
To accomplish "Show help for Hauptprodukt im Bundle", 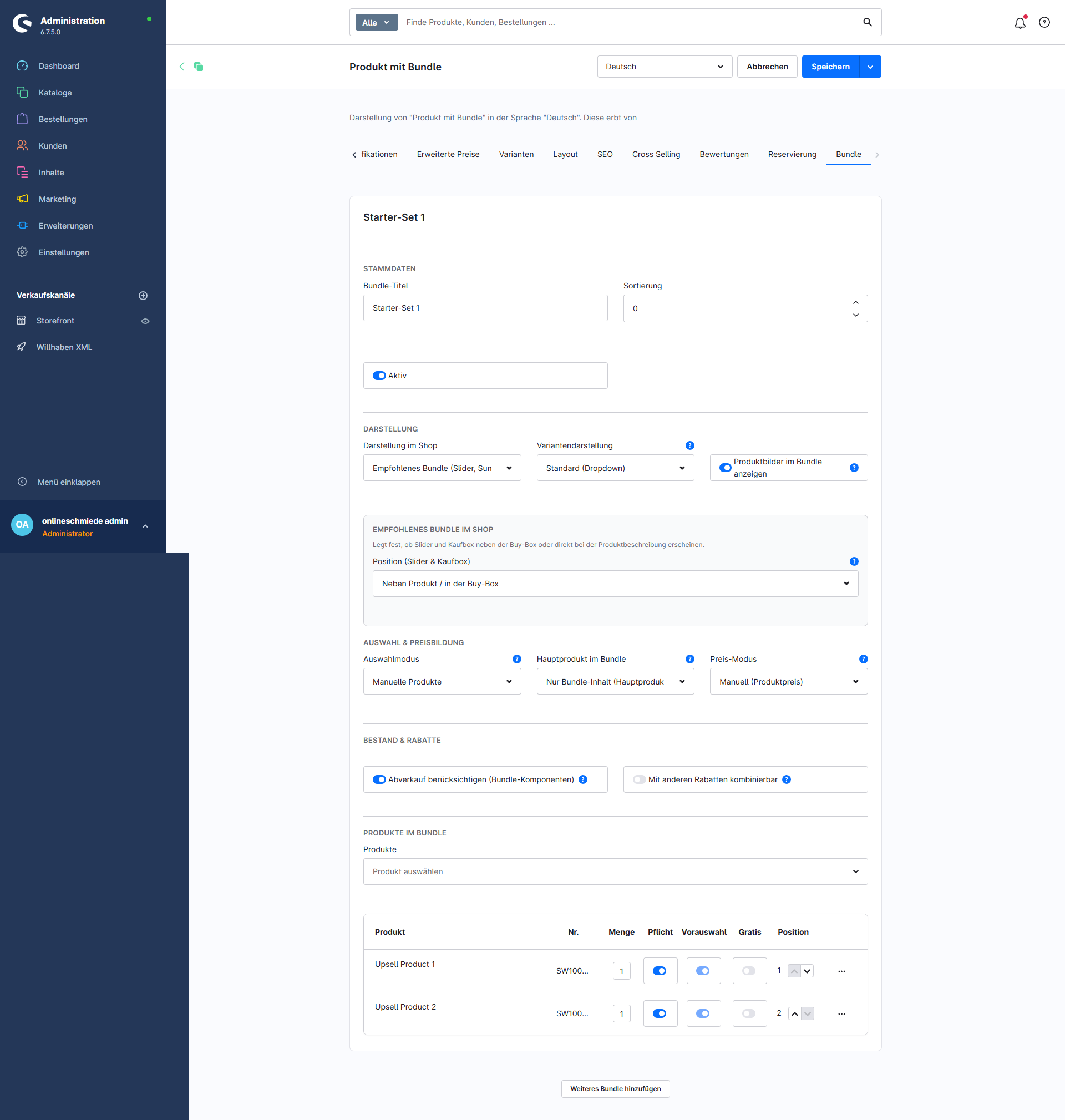I will [689, 659].
